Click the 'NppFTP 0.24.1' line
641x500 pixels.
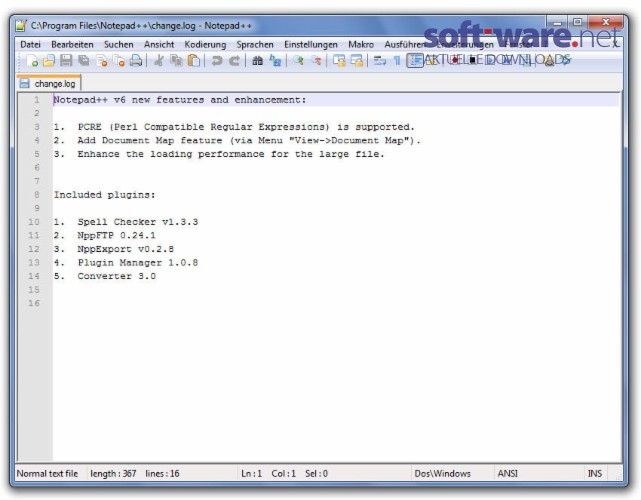pos(117,235)
